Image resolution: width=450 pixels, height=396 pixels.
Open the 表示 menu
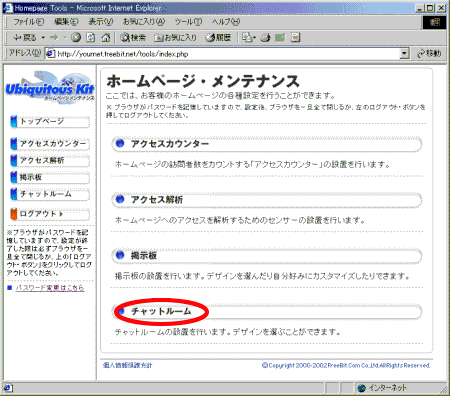pyautogui.click(x=101, y=22)
